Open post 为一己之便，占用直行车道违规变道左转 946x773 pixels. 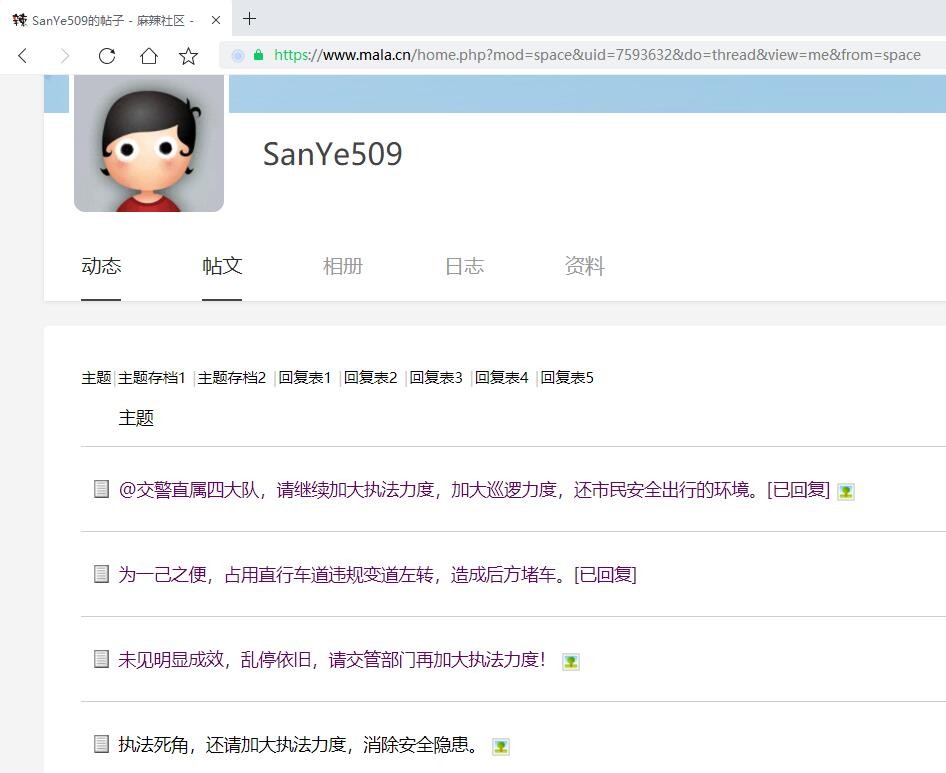coord(377,574)
